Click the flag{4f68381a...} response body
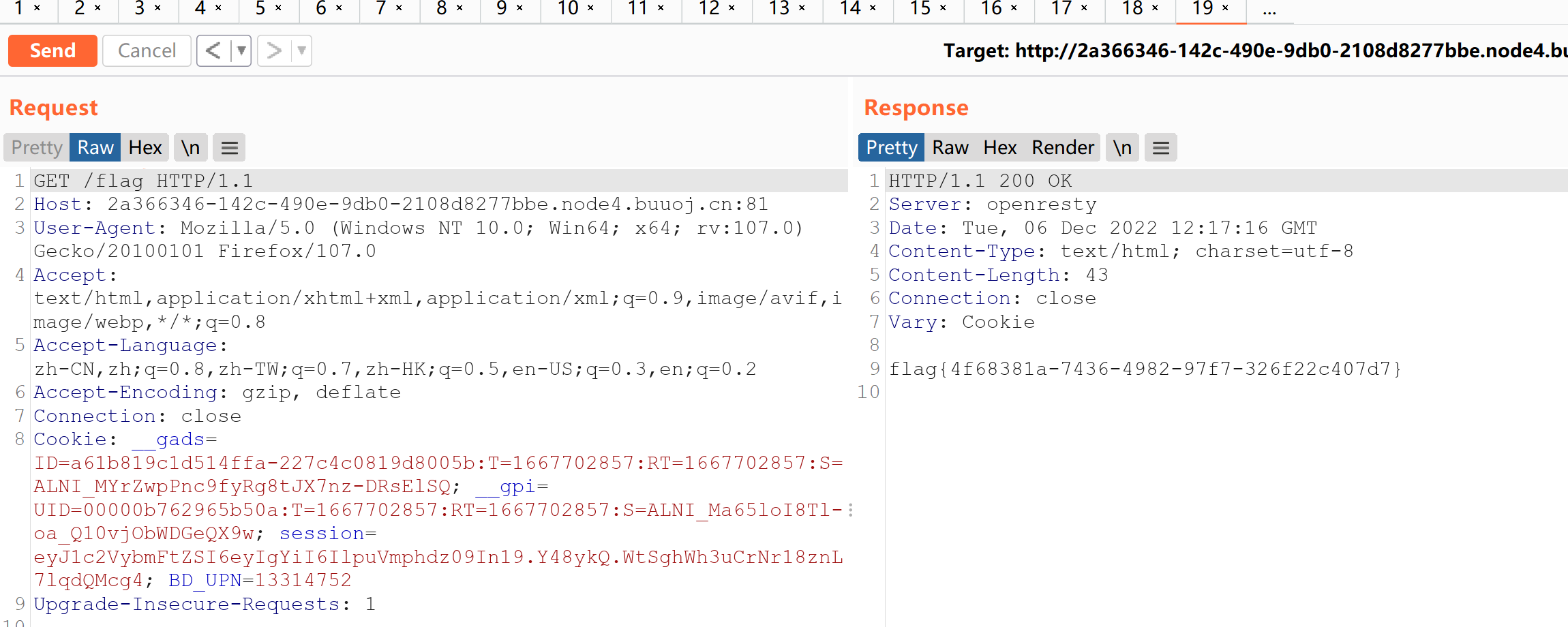The width and height of the screenshot is (1568, 627). click(x=1145, y=369)
